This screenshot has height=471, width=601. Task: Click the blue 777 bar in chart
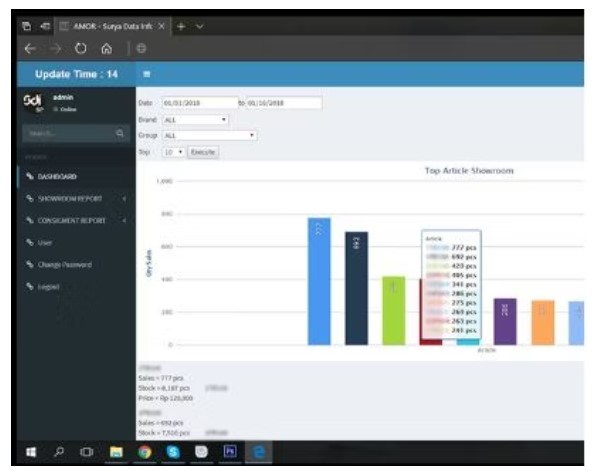319,282
